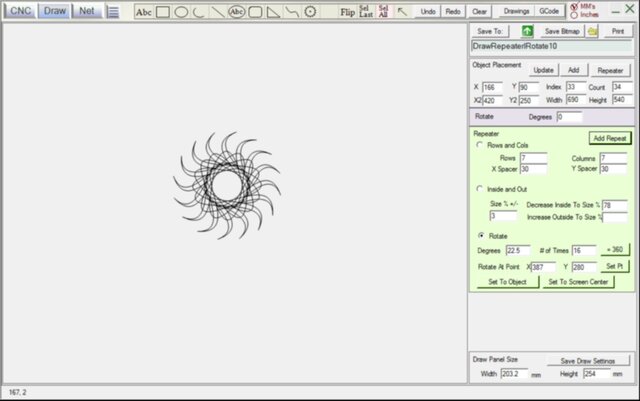Click the Print button
640x401 pixels.
(x=618, y=31)
